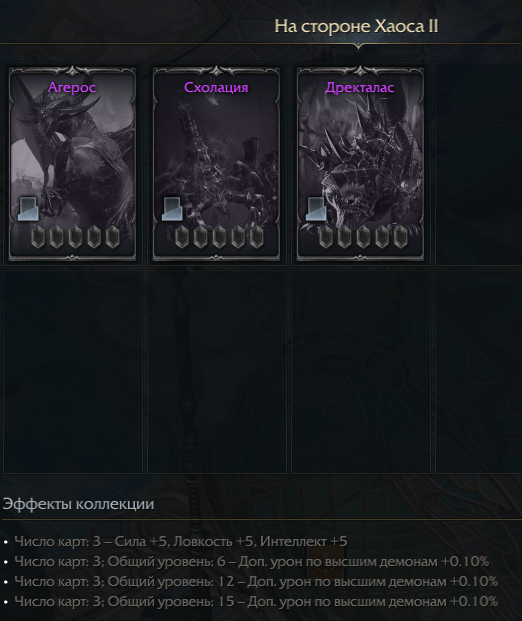The image size is (522, 621).
Task: Select middle level gem on Схолация card
Action: pyautogui.click(x=219, y=237)
